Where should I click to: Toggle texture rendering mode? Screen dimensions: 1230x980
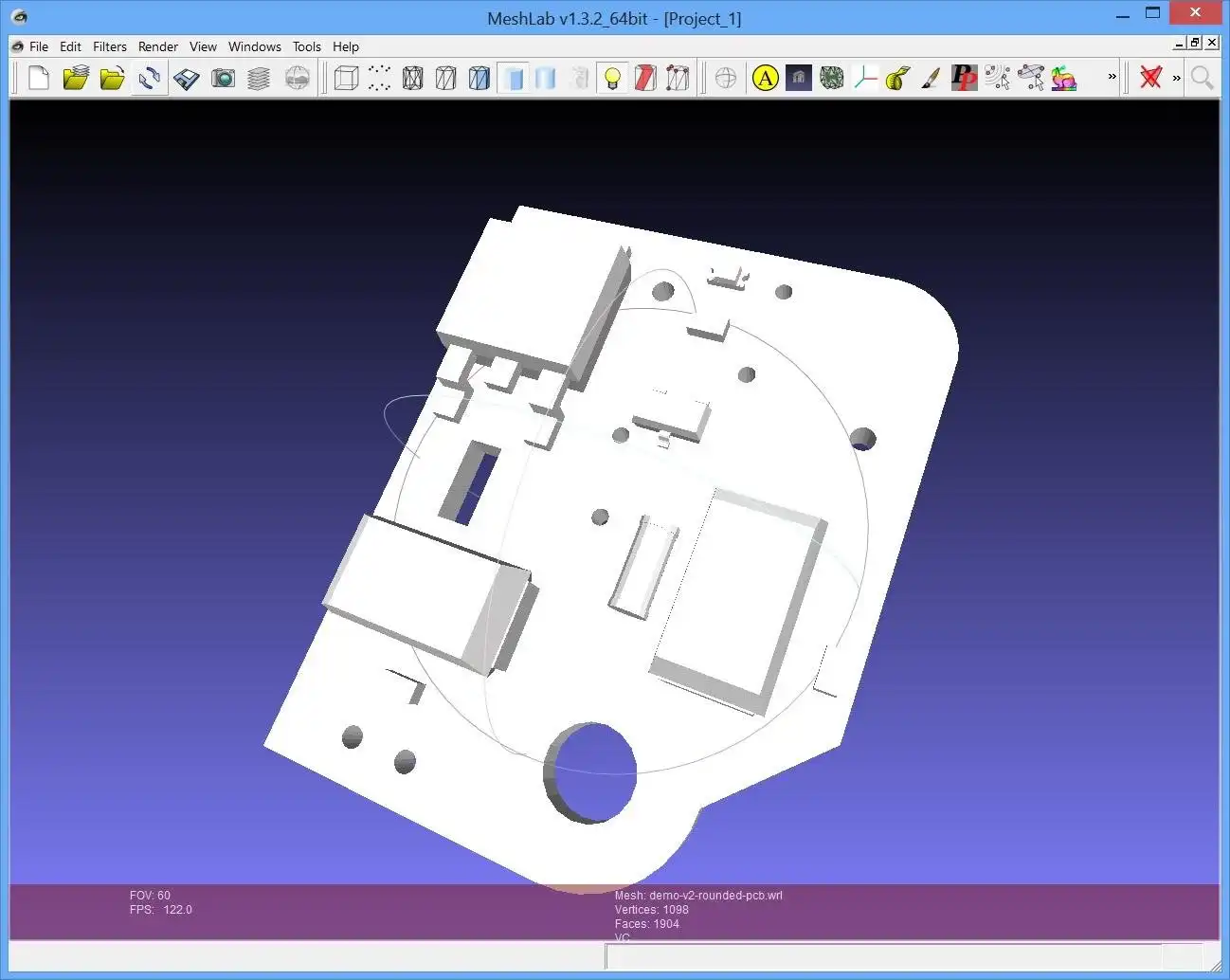click(579, 78)
